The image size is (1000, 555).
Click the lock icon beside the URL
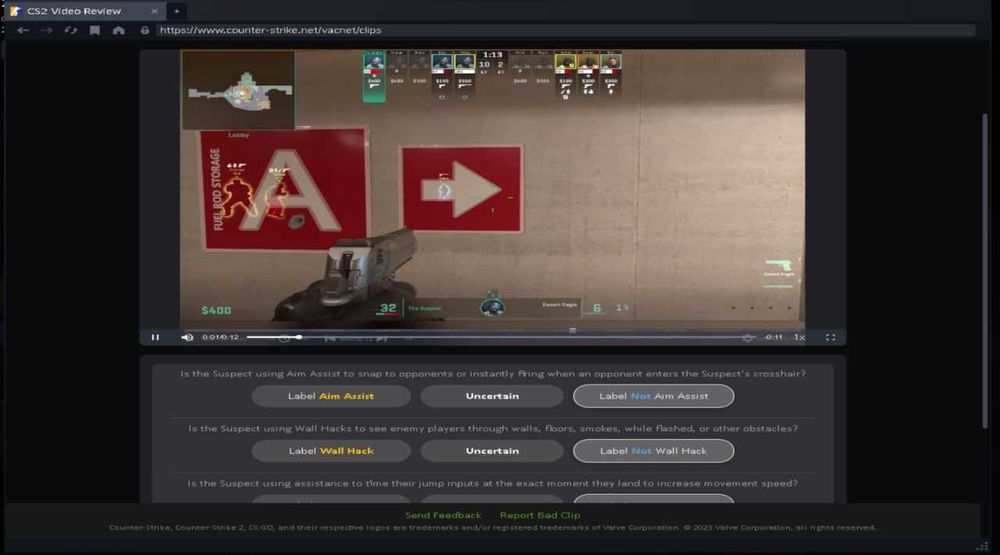(145, 30)
